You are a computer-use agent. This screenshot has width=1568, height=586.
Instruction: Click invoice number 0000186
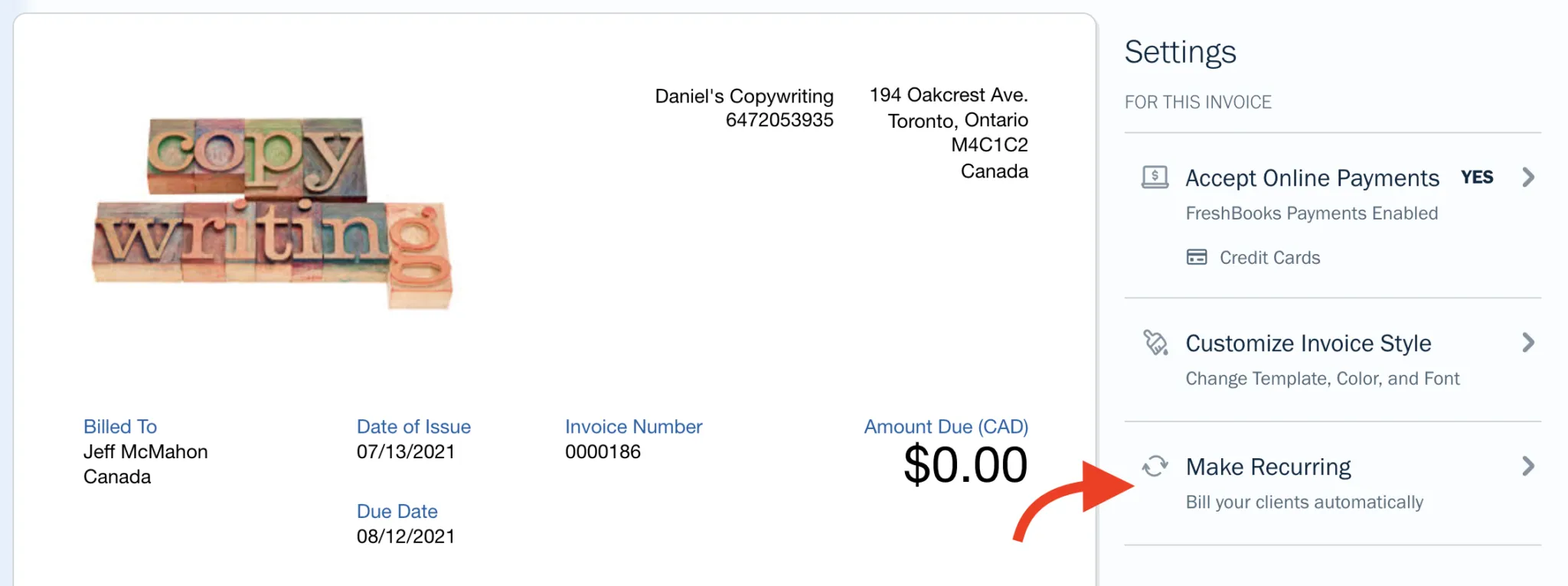[603, 452]
